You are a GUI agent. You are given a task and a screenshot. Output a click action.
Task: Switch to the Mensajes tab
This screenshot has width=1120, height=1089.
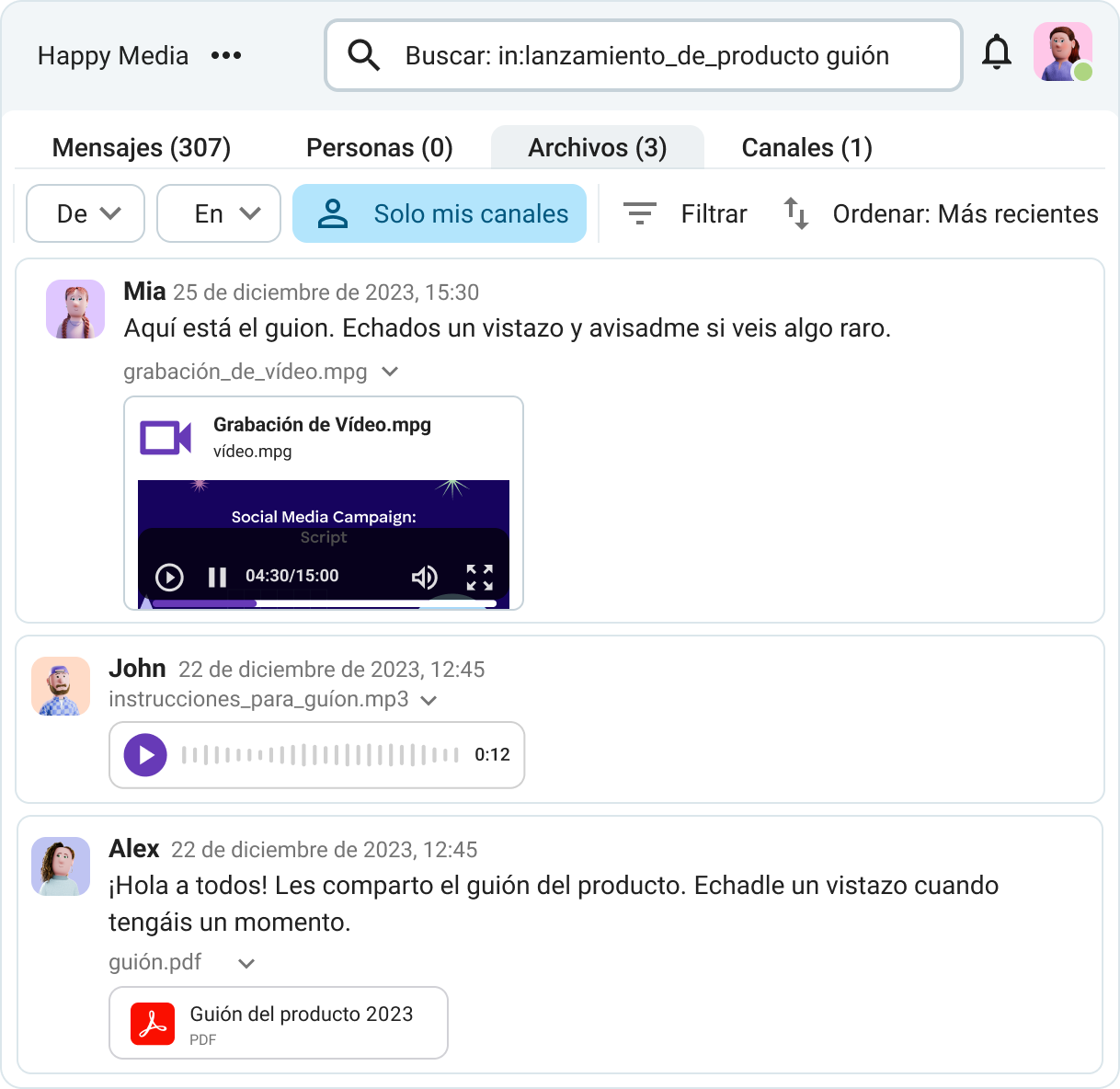(142, 147)
